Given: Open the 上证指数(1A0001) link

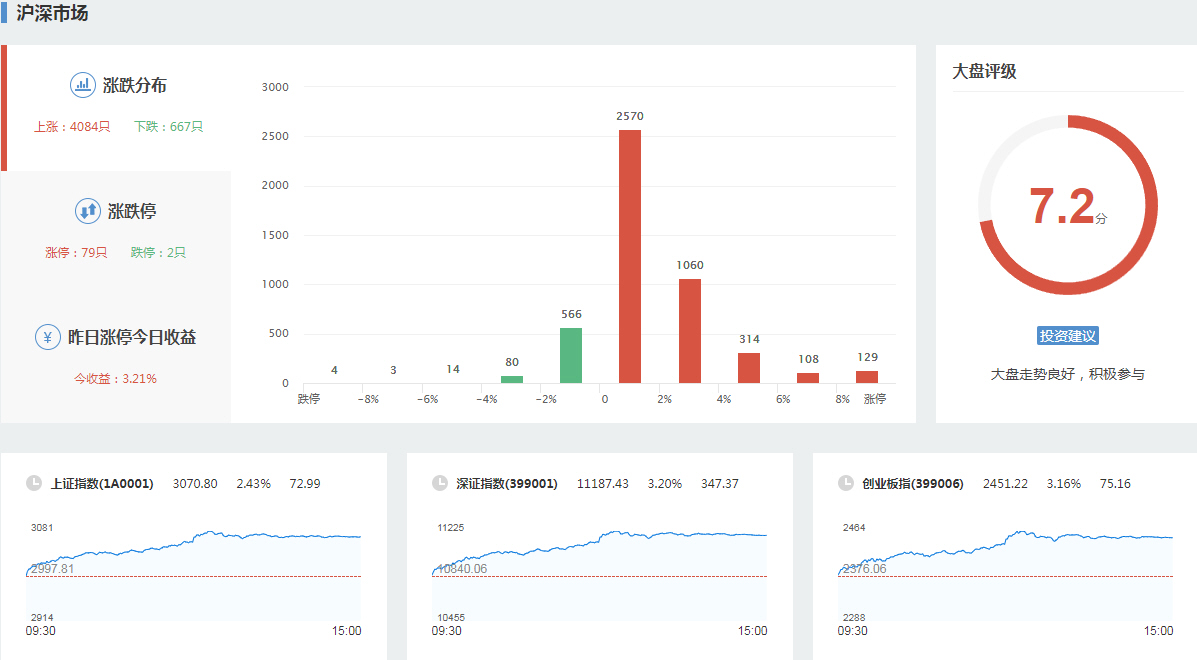Looking at the screenshot, I should click(x=102, y=484).
